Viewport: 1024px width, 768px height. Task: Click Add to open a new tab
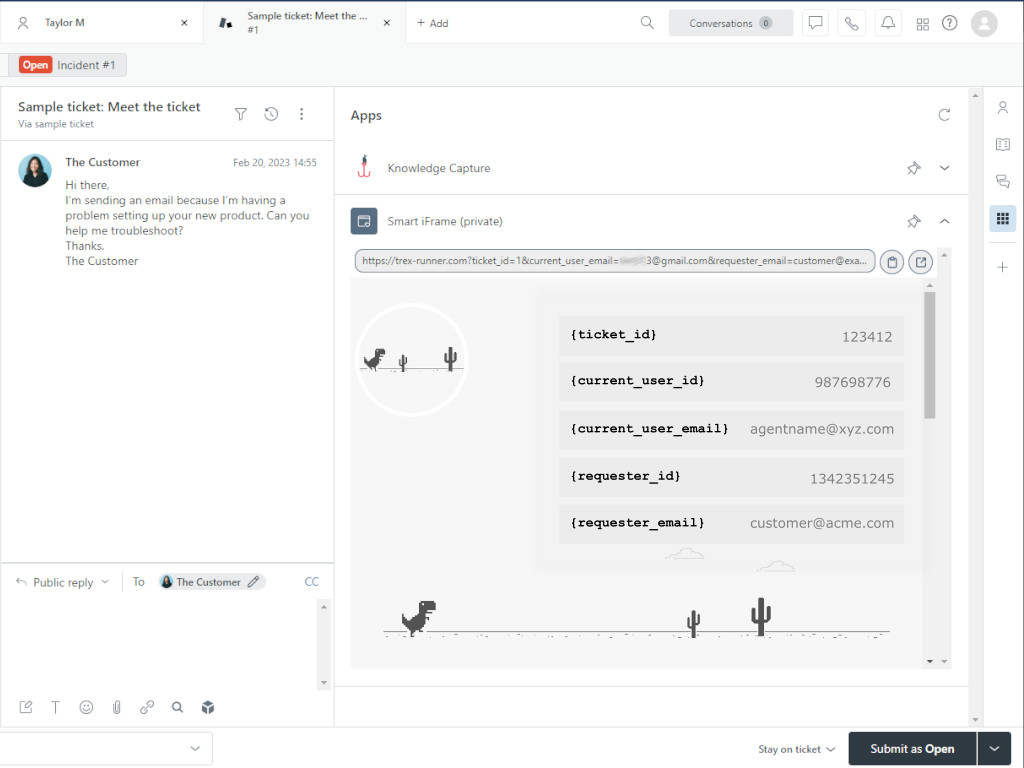coord(432,23)
